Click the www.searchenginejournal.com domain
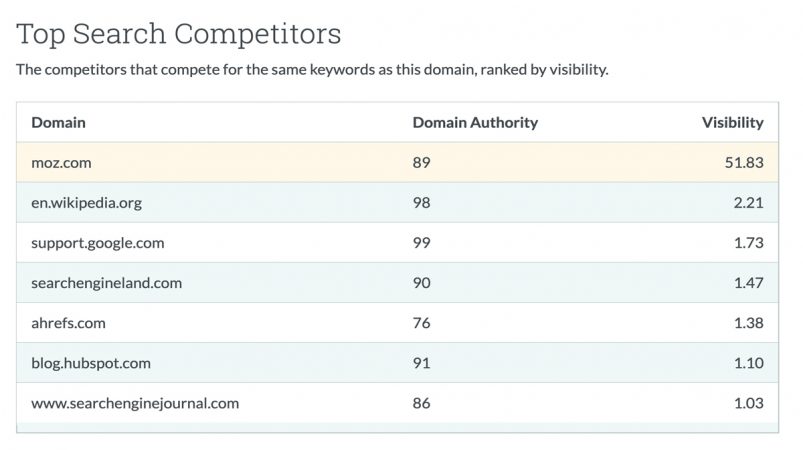 point(135,403)
